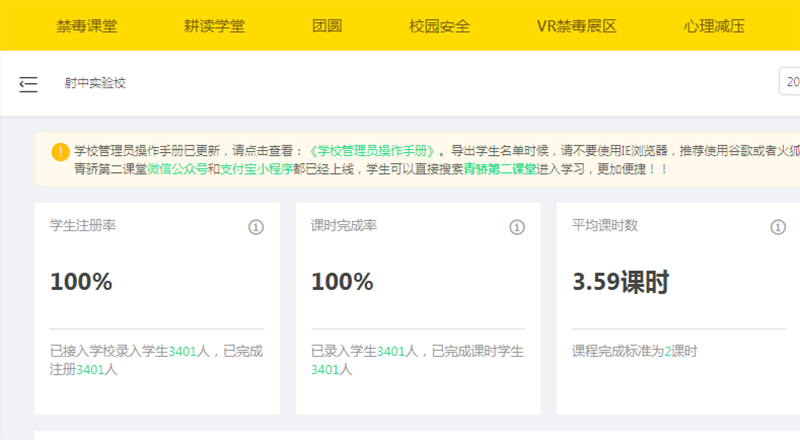Click the 3.59课时 value
Image resolution: width=800 pixels, height=440 pixels.
[620, 282]
